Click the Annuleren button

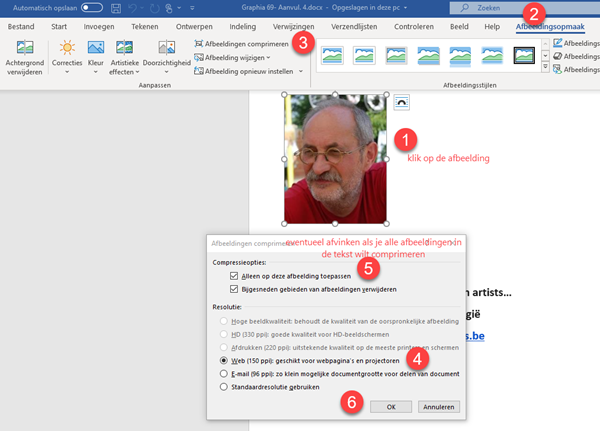(x=439, y=407)
